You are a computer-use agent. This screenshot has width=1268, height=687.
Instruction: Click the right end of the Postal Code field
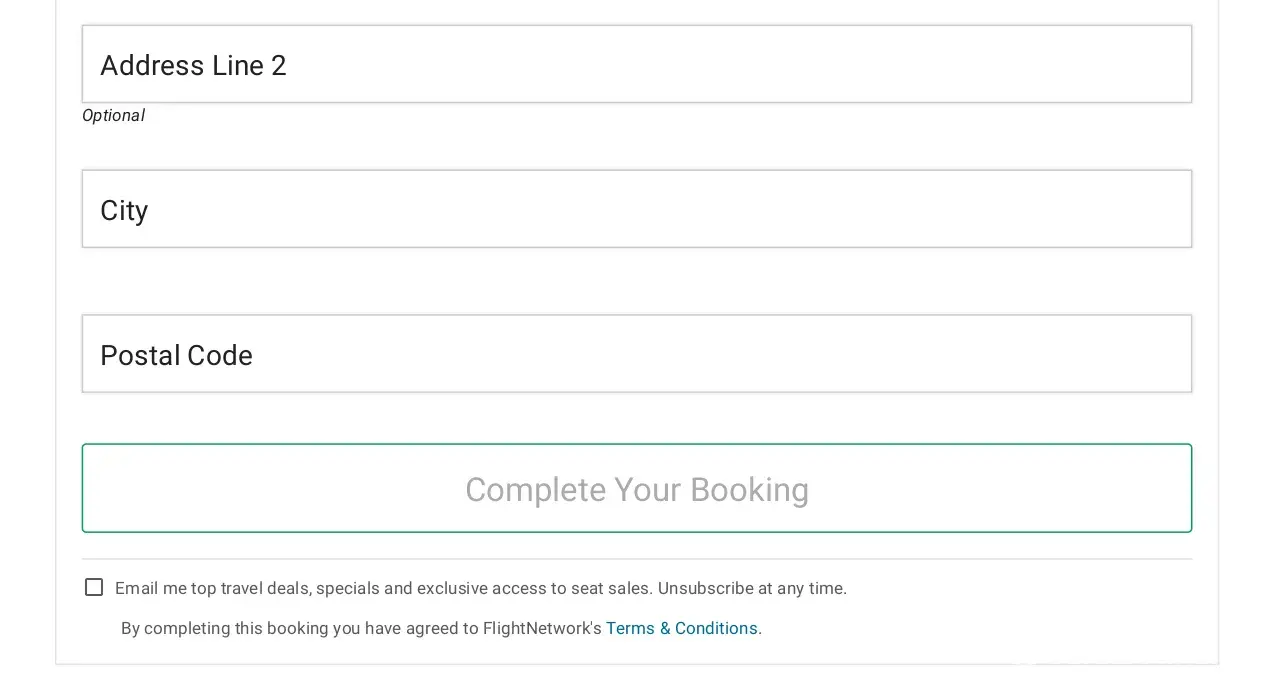pyautogui.click(x=1150, y=354)
